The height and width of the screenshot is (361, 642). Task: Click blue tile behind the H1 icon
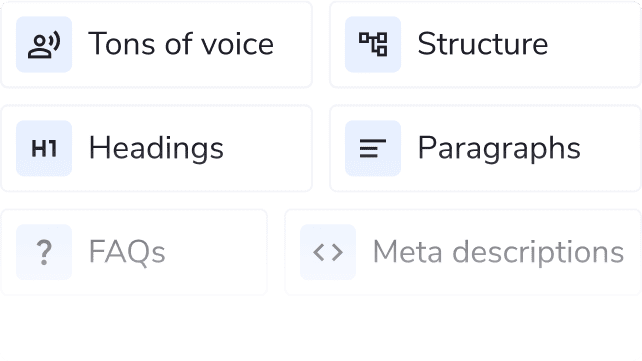[44, 148]
